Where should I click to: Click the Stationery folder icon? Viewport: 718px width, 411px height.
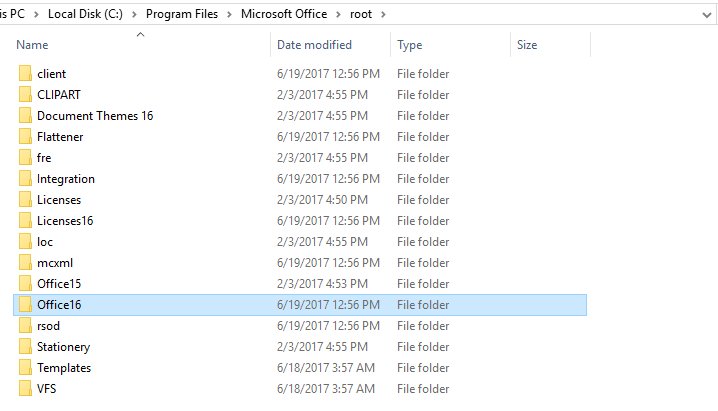point(26,347)
